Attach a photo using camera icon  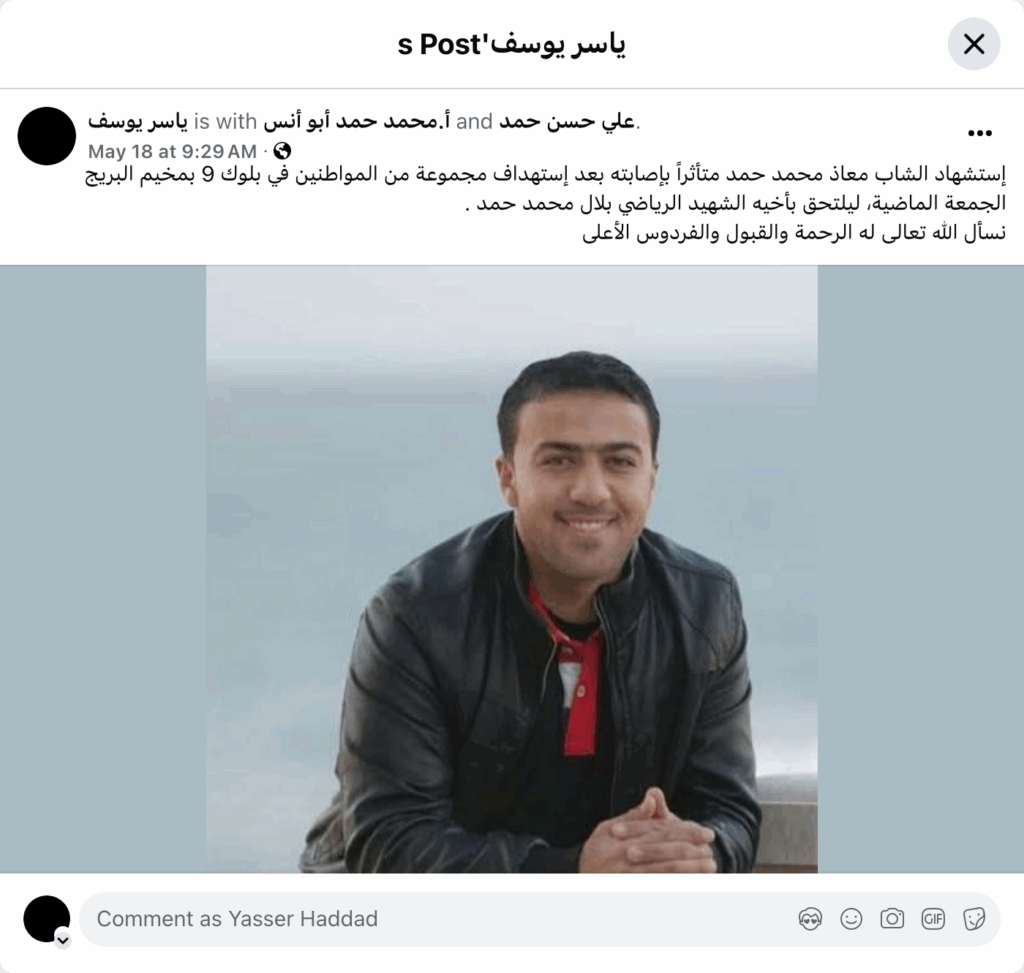892,919
